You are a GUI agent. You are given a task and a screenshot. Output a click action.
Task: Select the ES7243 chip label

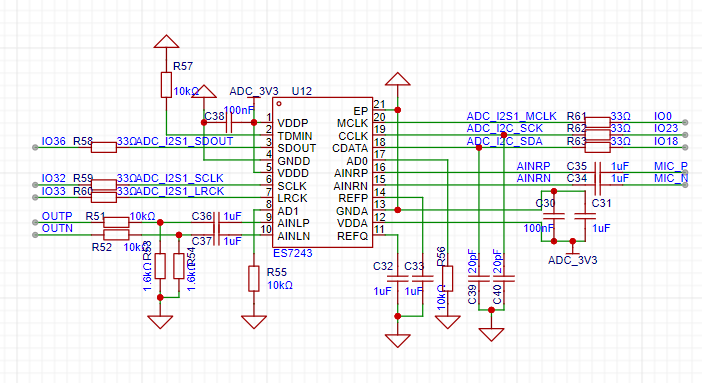(x=292, y=254)
